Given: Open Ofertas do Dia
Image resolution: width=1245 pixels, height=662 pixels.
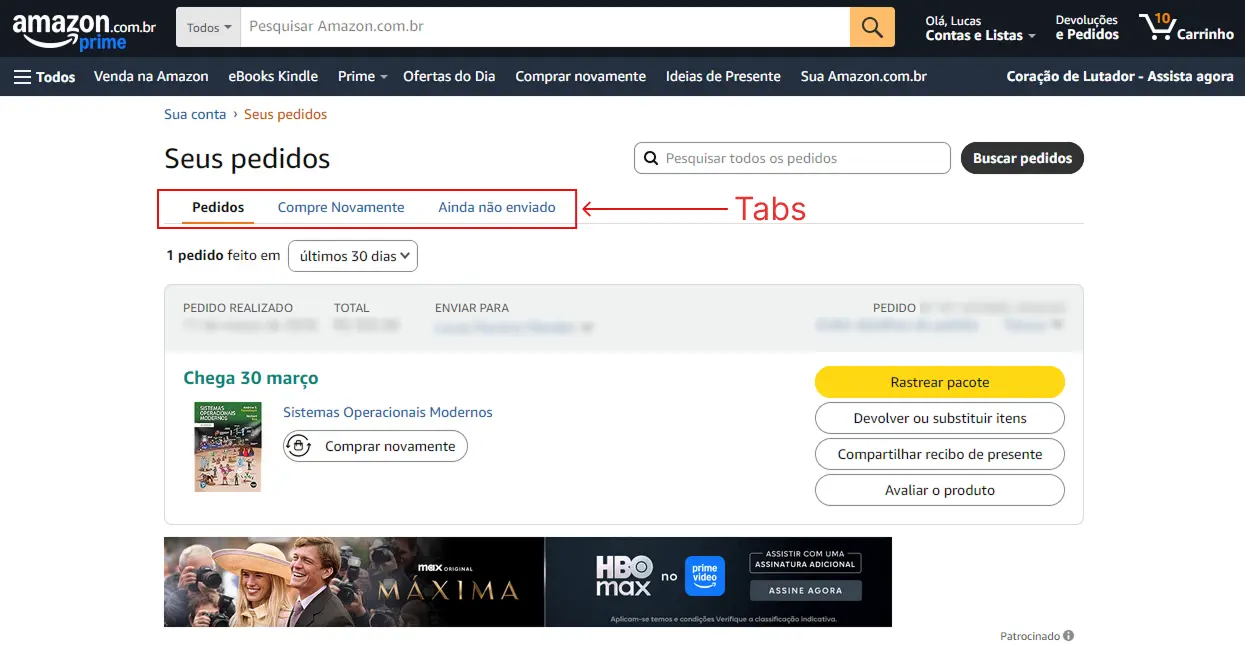Looking at the screenshot, I should [449, 76].
